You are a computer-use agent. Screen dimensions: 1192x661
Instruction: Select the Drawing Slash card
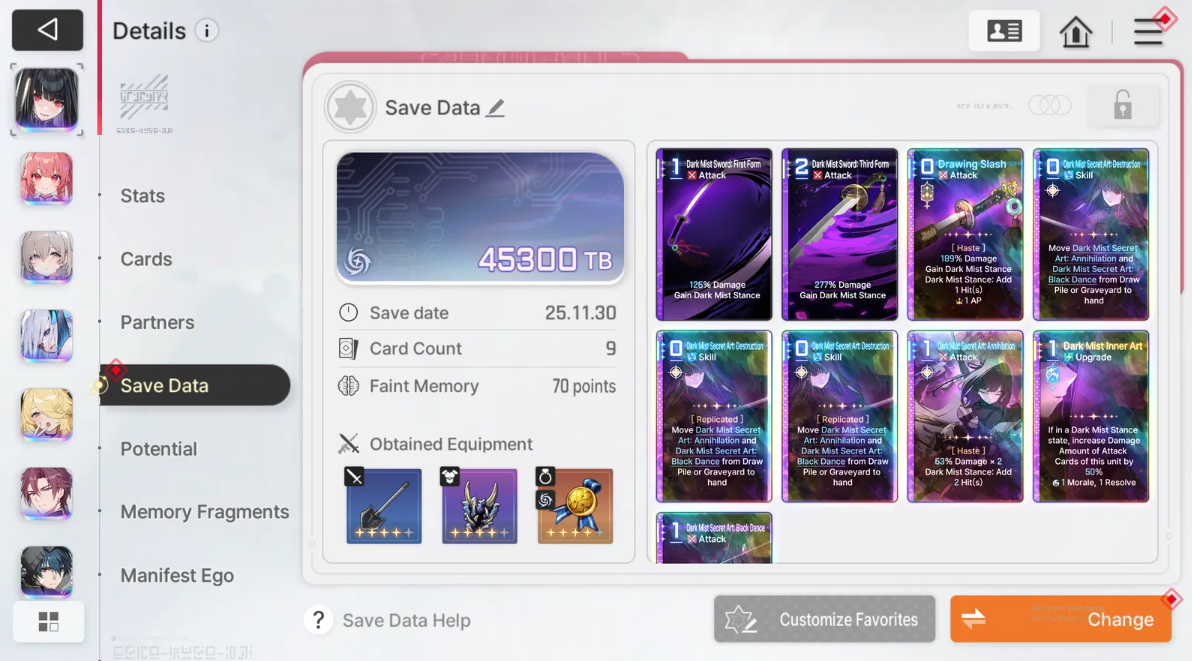(965, 234)
